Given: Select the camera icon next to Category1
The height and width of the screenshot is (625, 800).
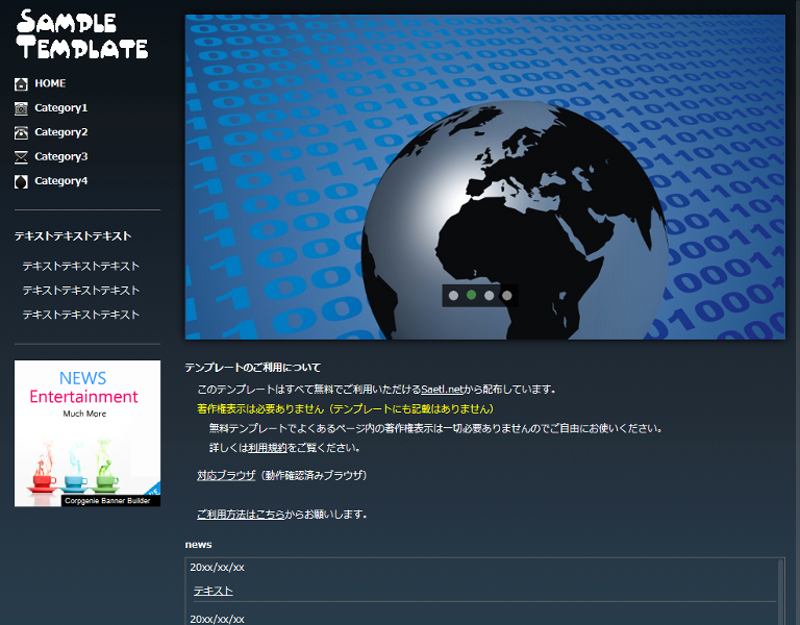Looking at the screenshot, I should tap(21, 108).
